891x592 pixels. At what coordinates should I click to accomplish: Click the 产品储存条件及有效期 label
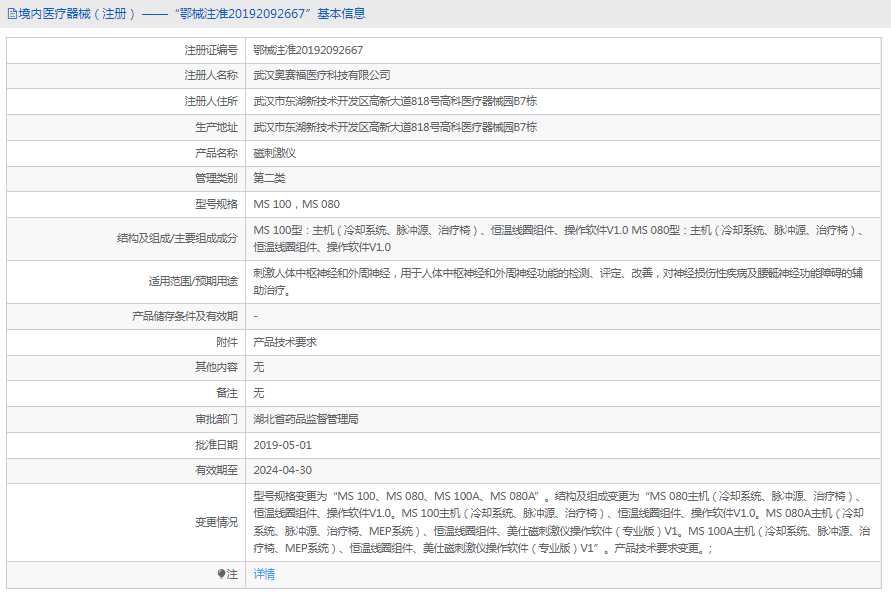coord(185,316)
